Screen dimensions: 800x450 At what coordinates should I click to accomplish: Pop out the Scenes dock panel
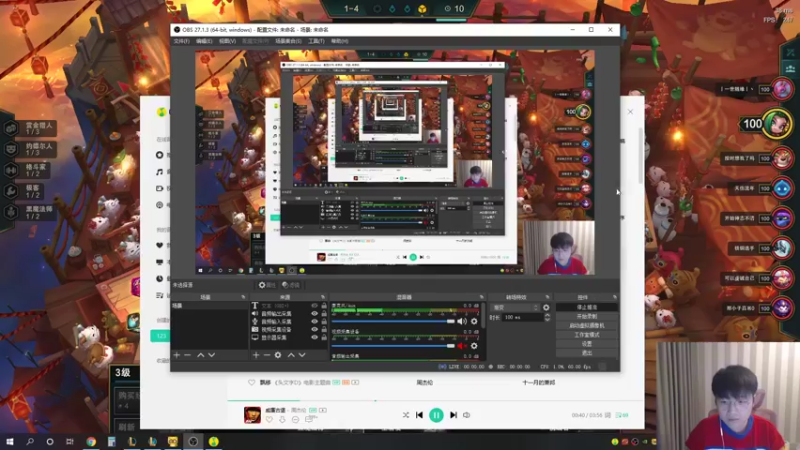coord(243,297)
